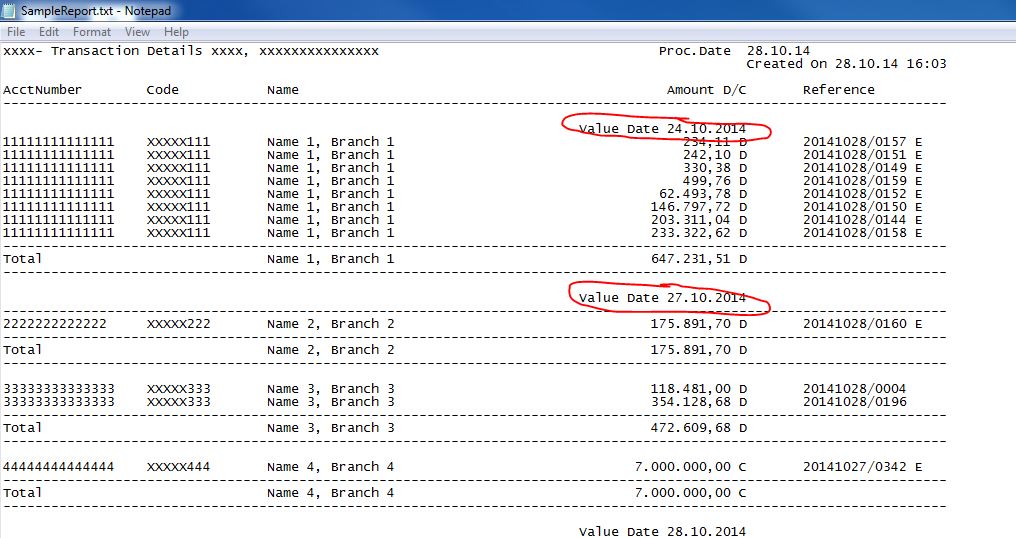Image resolution: width=1016 pixels, height=538 pixels.
Task: Click amount 330,38 D
Action: click(x=715, y=168)
